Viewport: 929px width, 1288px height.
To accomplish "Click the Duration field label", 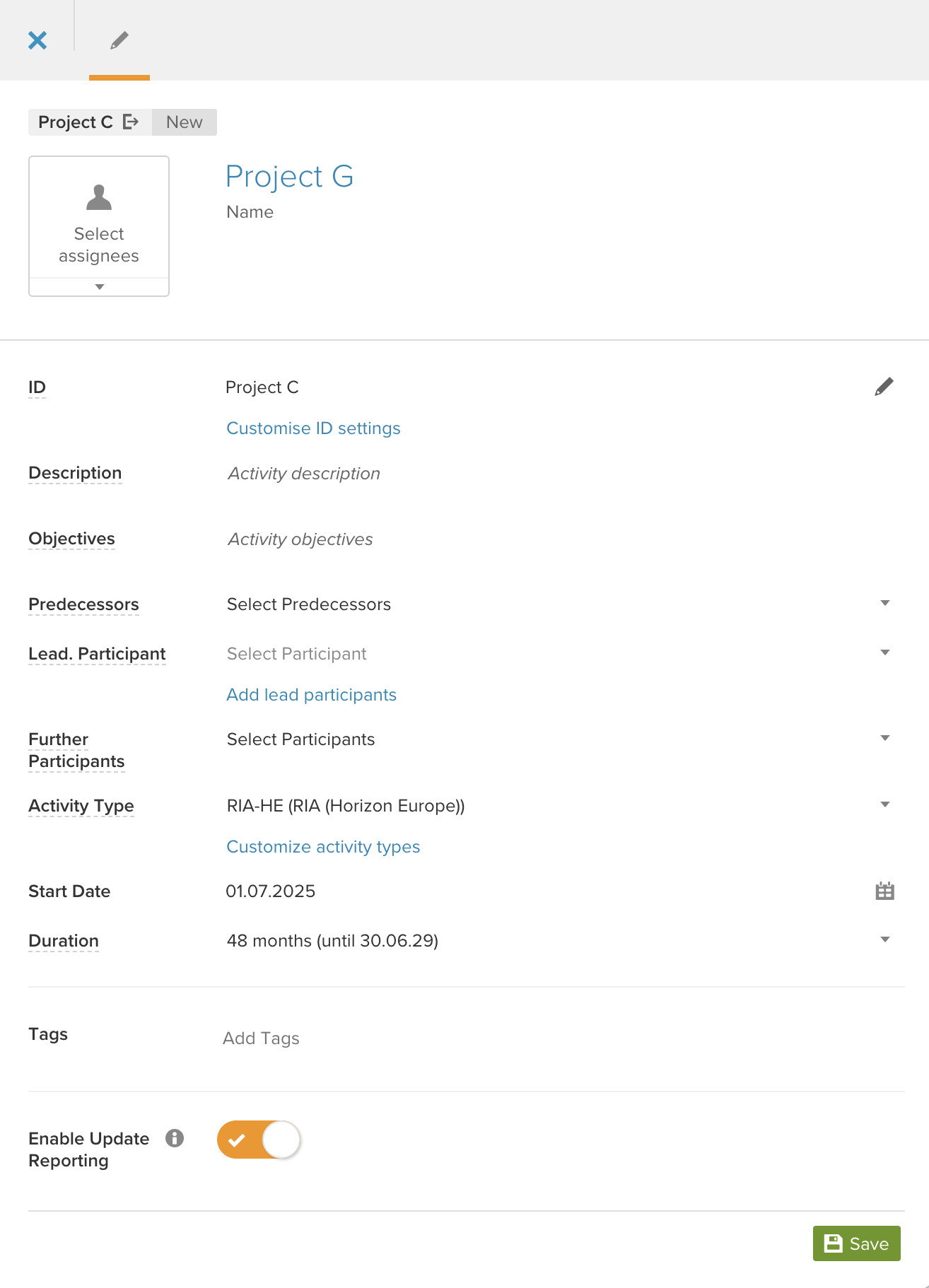I will coord(64,941).
